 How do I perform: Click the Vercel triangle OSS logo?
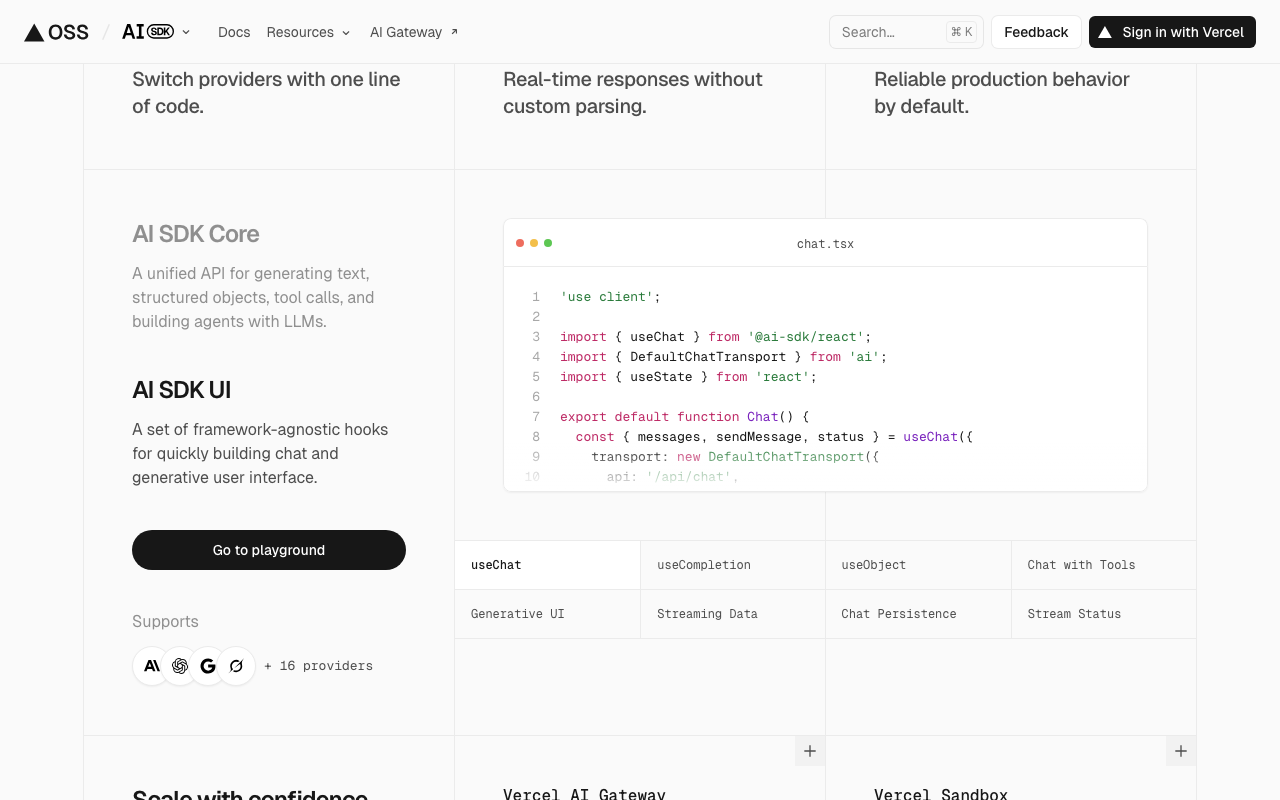(56, 32)
